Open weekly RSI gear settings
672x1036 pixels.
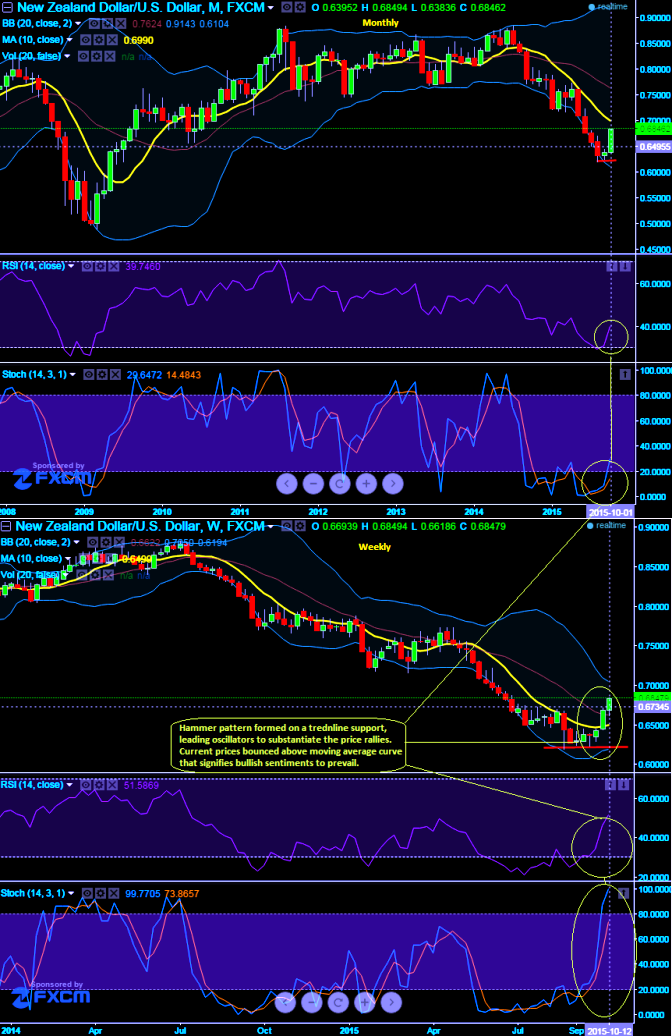click(100, 785)
